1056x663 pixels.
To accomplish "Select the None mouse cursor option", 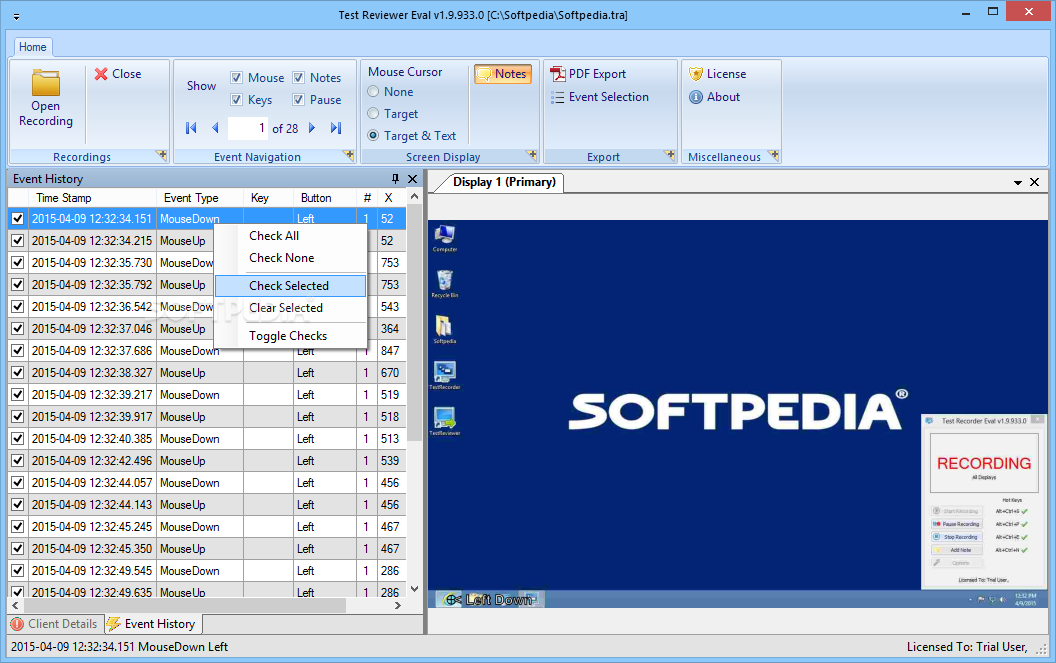I will (373, 92).
